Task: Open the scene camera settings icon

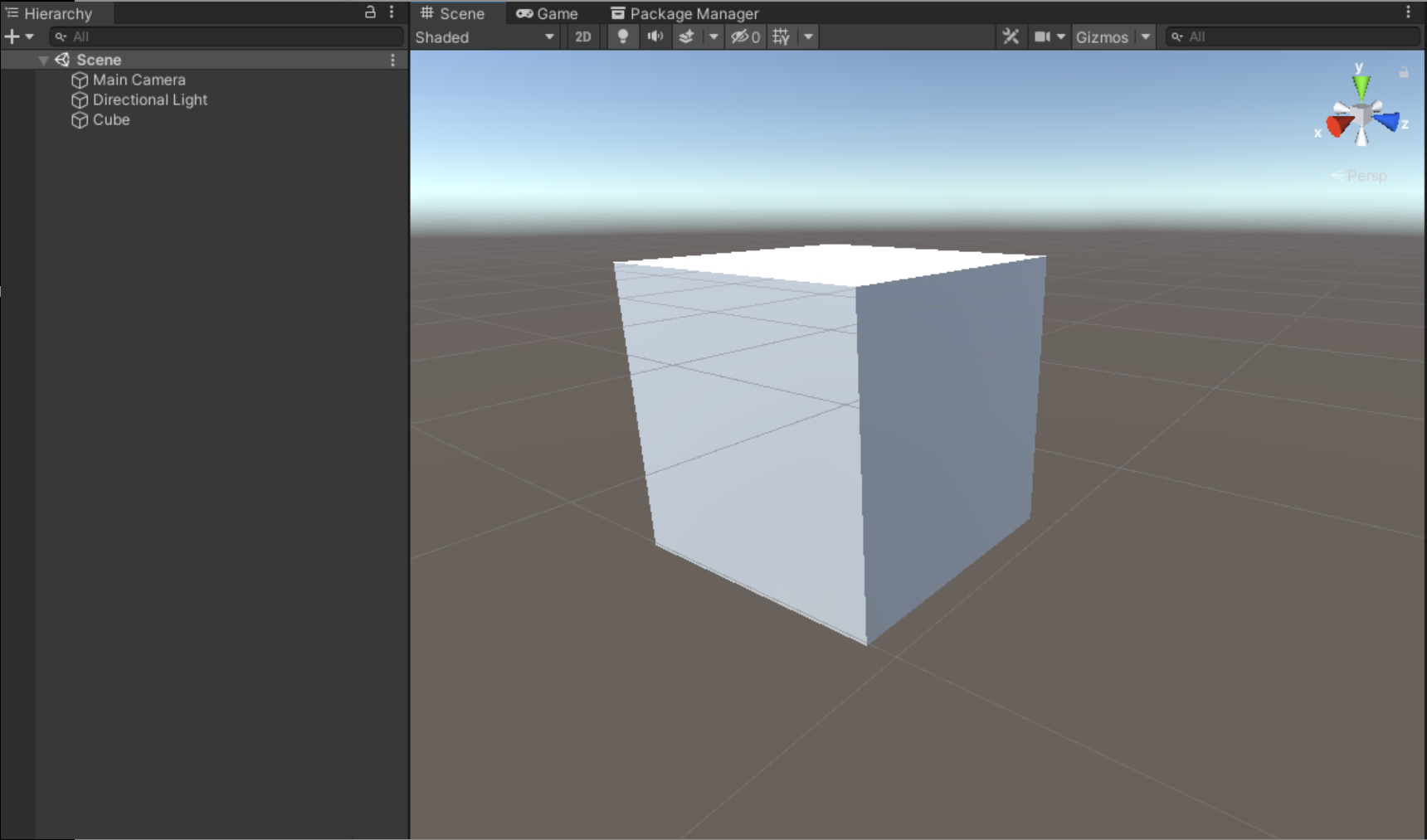Action: 1043,36
